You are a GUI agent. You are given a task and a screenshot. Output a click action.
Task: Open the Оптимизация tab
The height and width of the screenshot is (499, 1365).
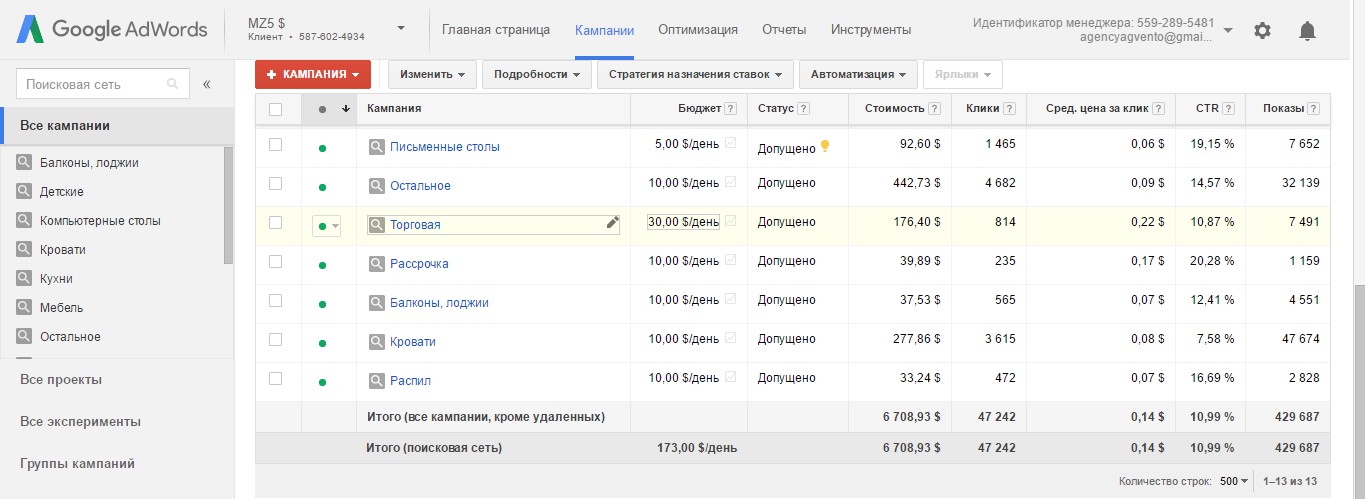click(698, 30)
